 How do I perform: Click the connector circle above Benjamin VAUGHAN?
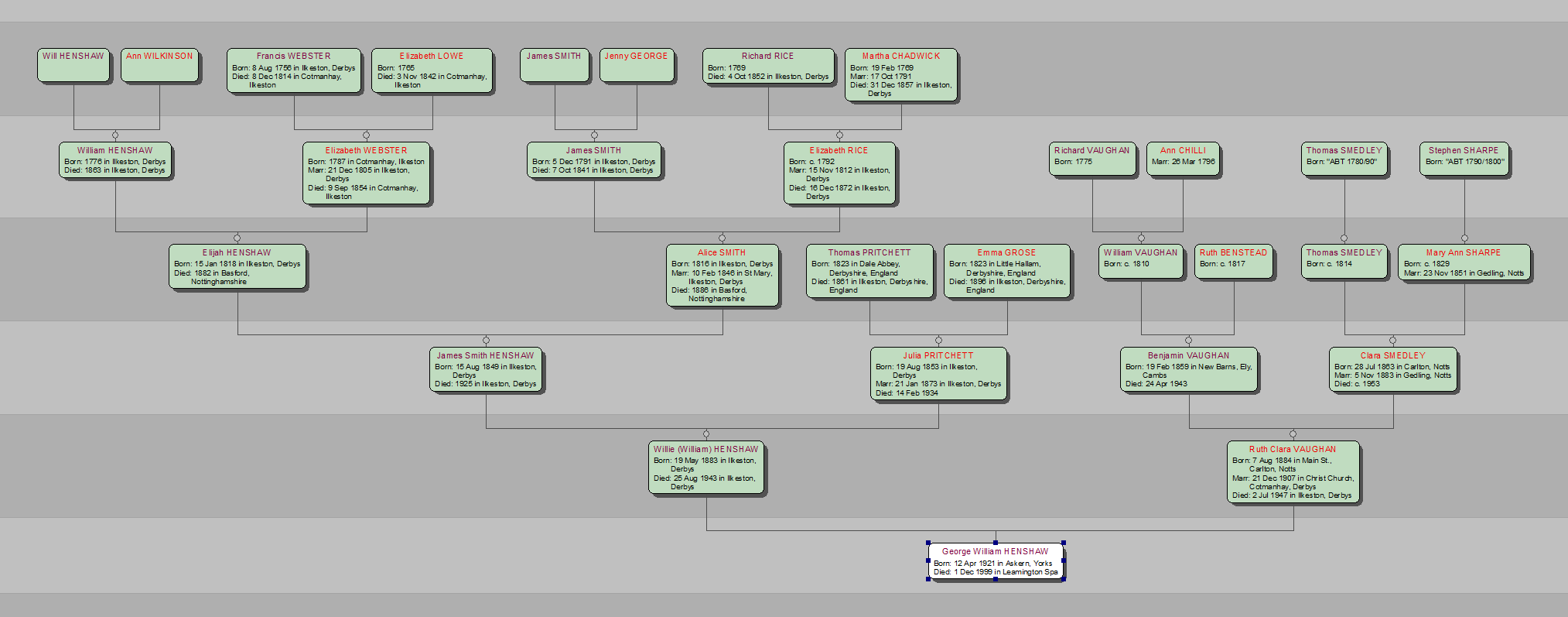click(x=1188, y=340)
